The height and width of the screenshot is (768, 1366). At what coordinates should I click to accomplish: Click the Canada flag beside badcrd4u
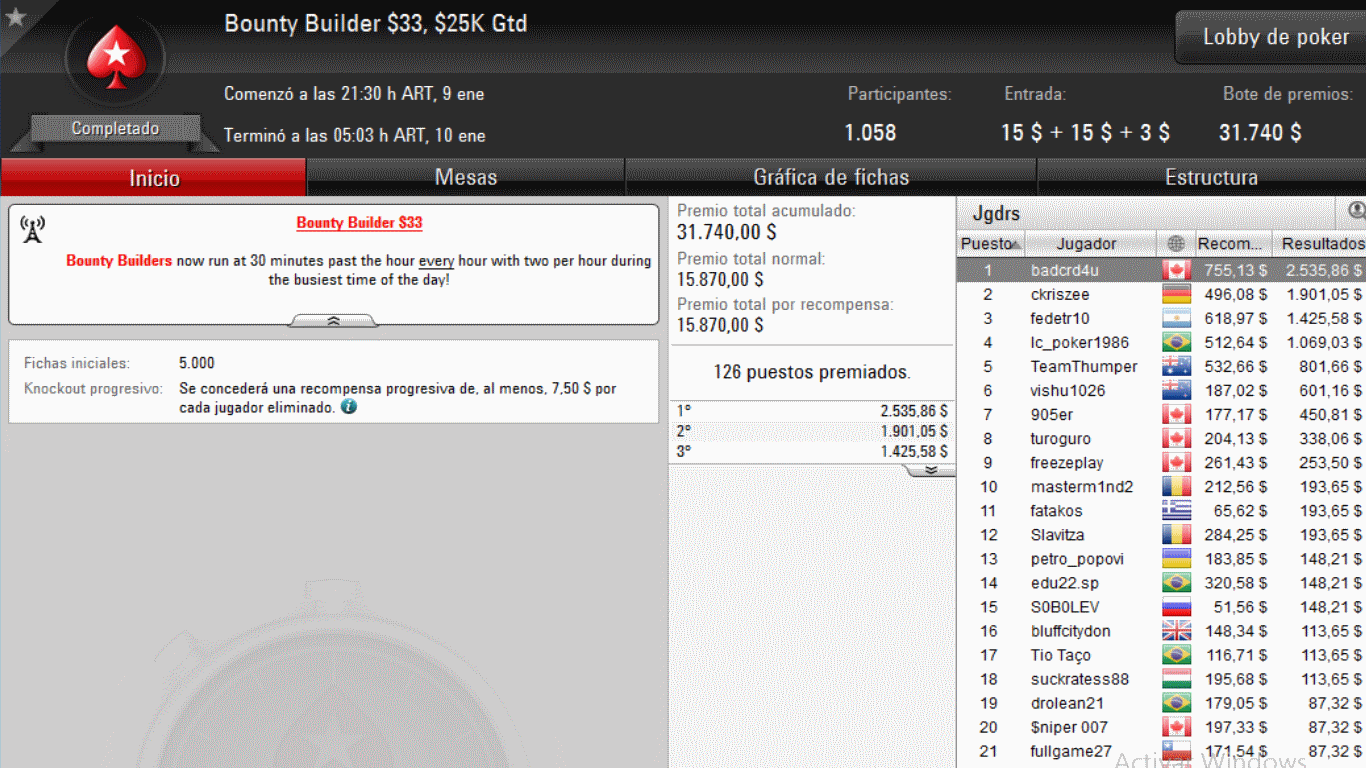(1176, 270)
